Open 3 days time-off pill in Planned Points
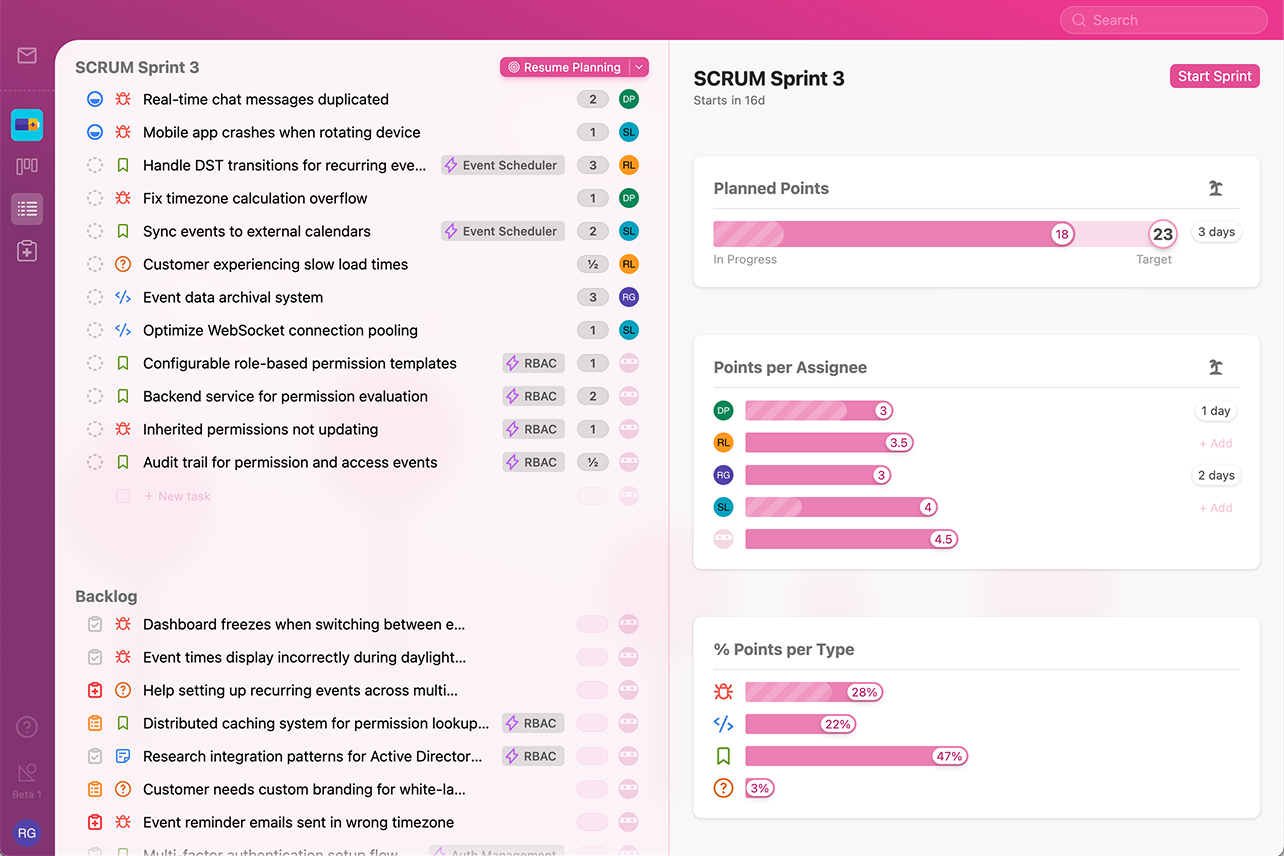Image resolution: width=1284 pixels, height=856 pixels. click(x=1216, y=232)
